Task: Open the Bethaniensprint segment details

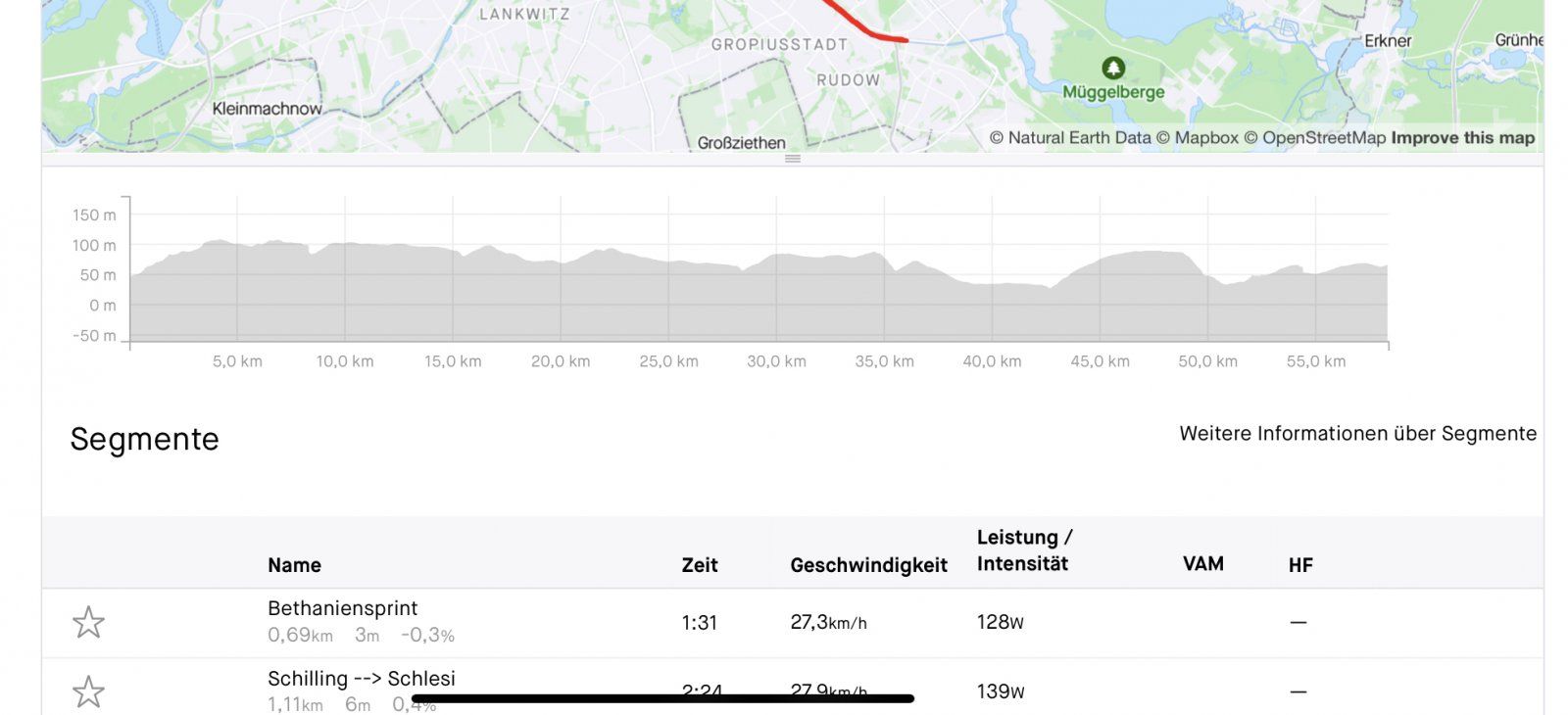Action: point(343,608)
